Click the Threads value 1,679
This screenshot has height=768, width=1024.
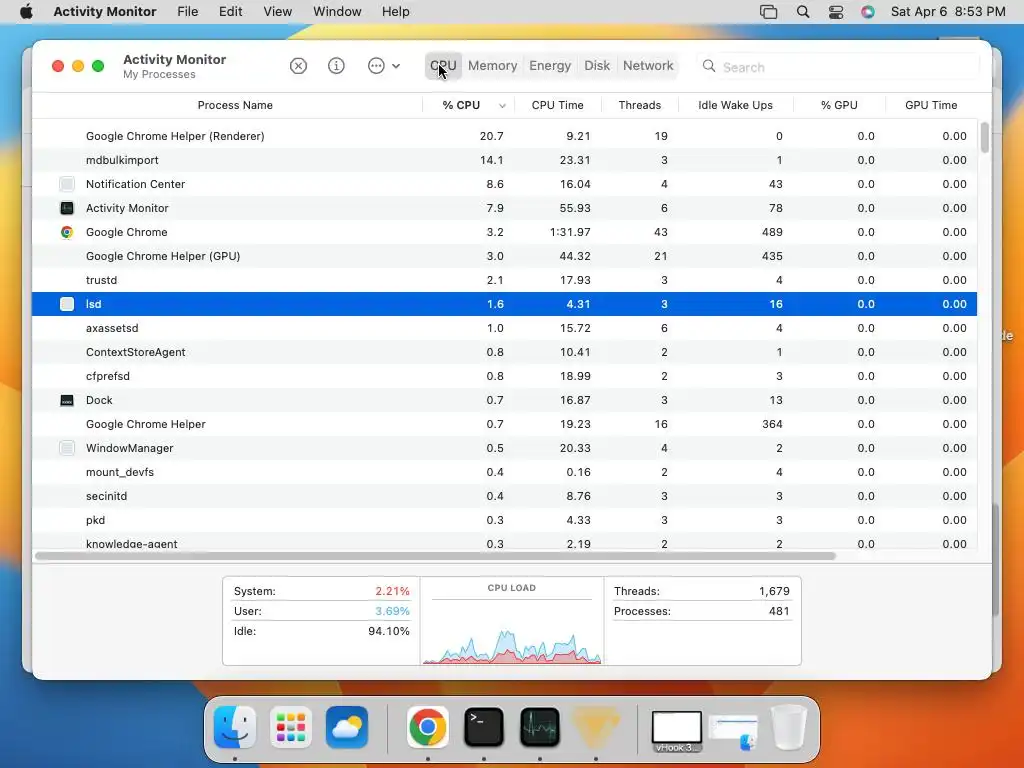click(x=774, y=591)
